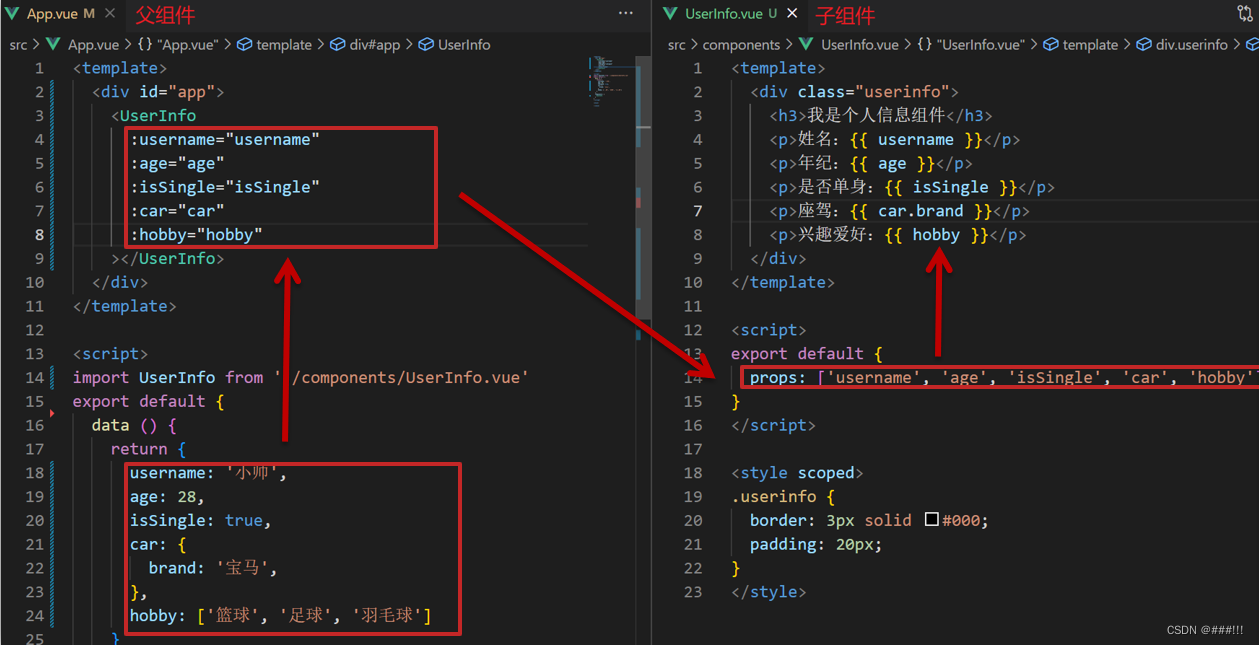Expand the src breadcrumb in the left editor

point(16,44)
